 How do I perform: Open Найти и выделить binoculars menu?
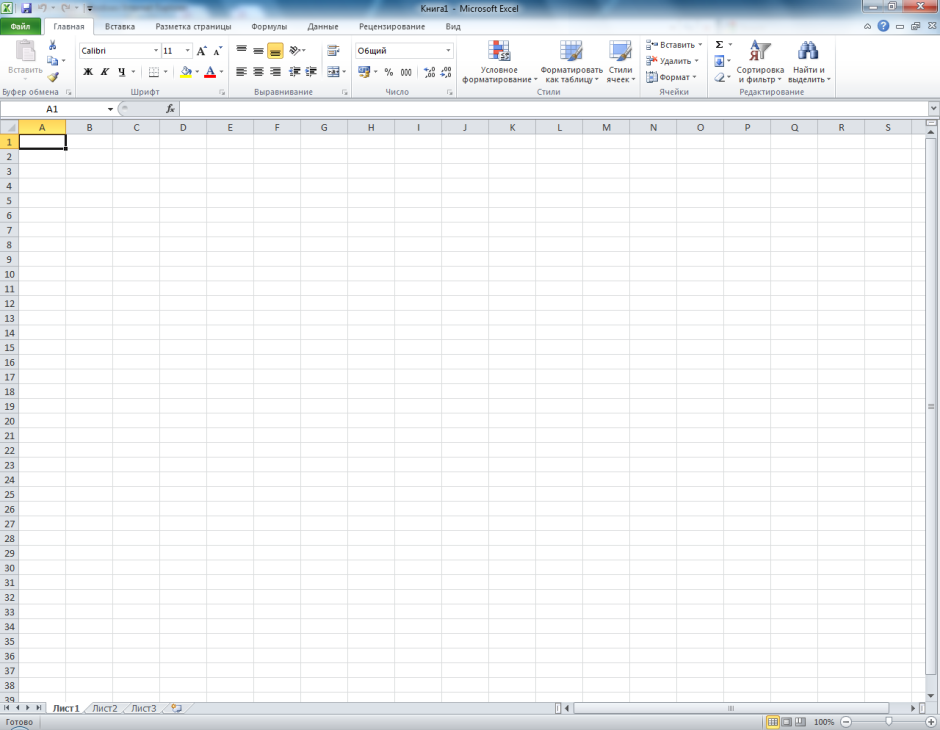tap(809, 62)
